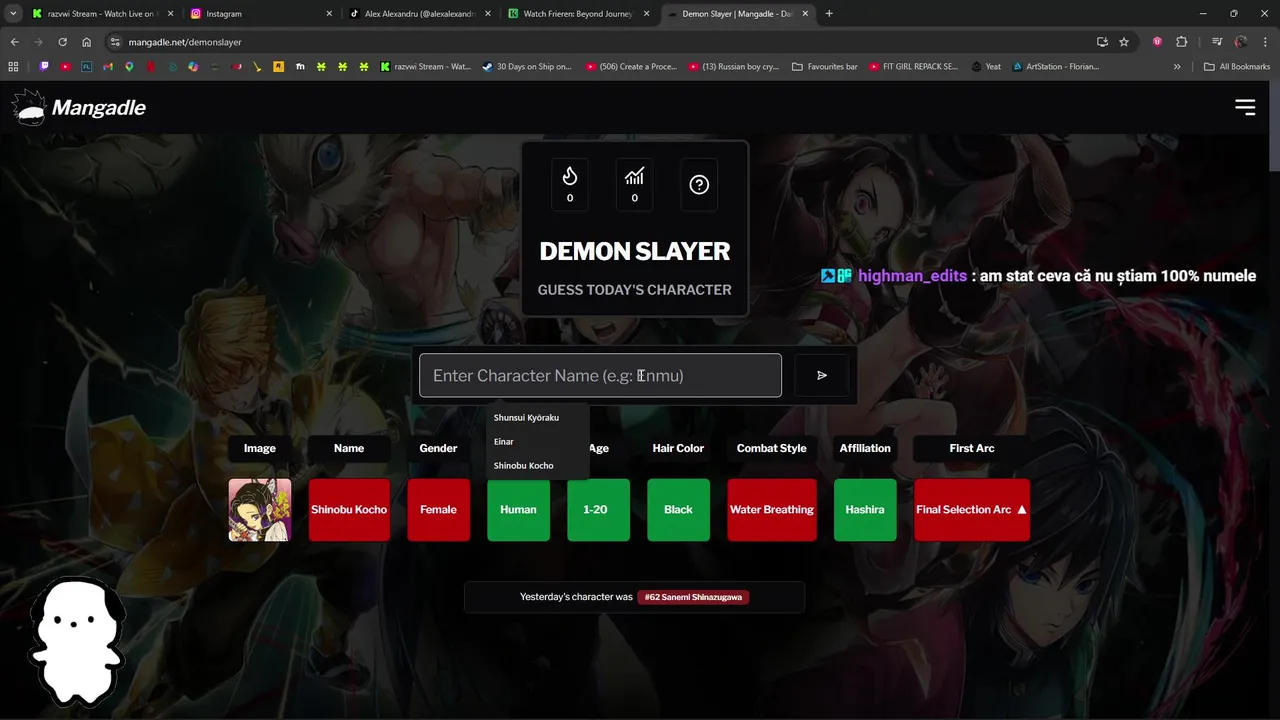Open the Favourites bar folder
The image size is (1280, 720).
pos(825,67)
